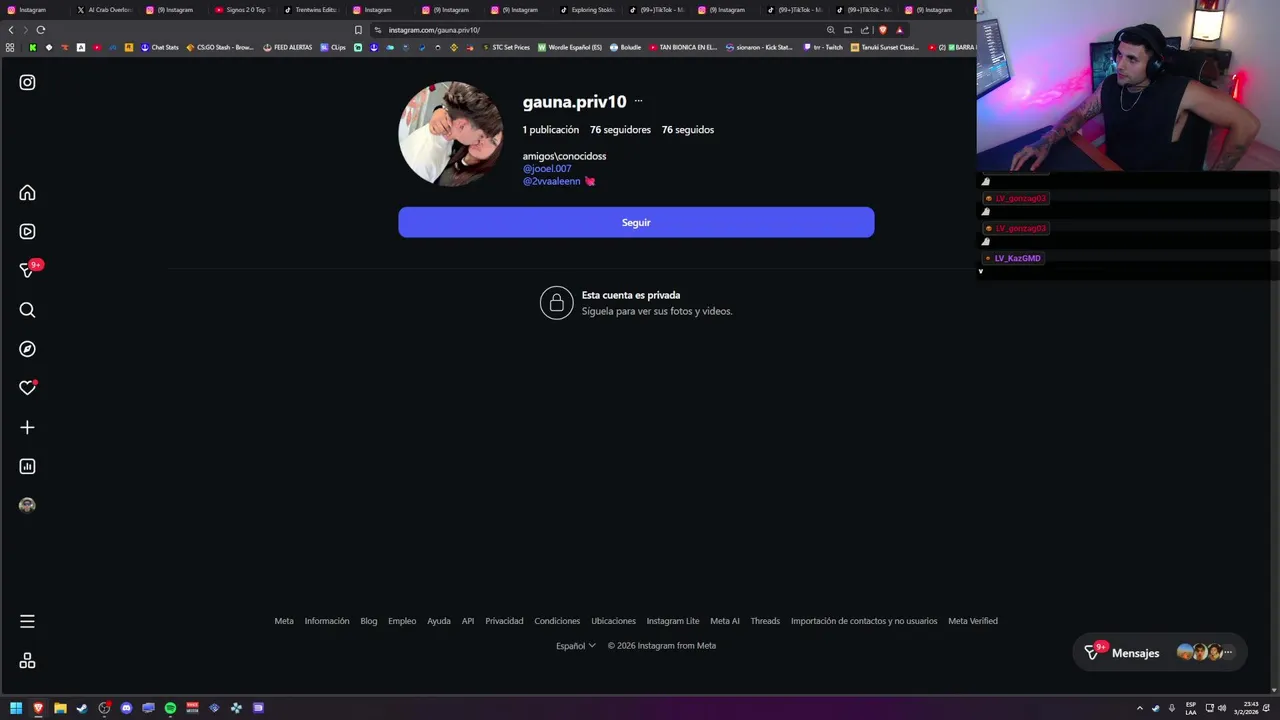Image resolution: width=1280 pixels, height=720 pixels.
Task: Open the Español language dropdown
Action: tap(576, 646)
